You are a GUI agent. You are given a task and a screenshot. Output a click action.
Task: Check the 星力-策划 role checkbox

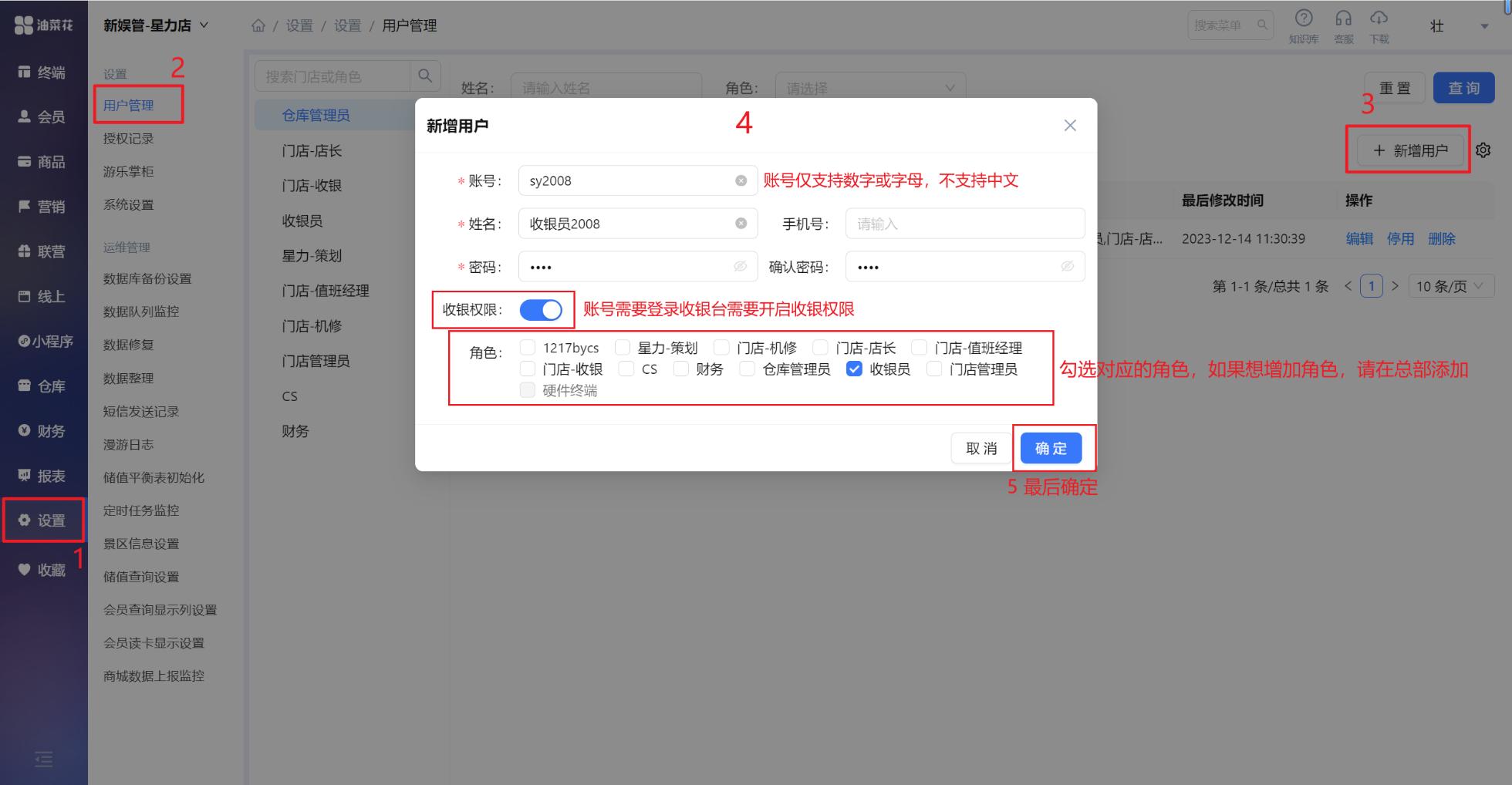623,348
